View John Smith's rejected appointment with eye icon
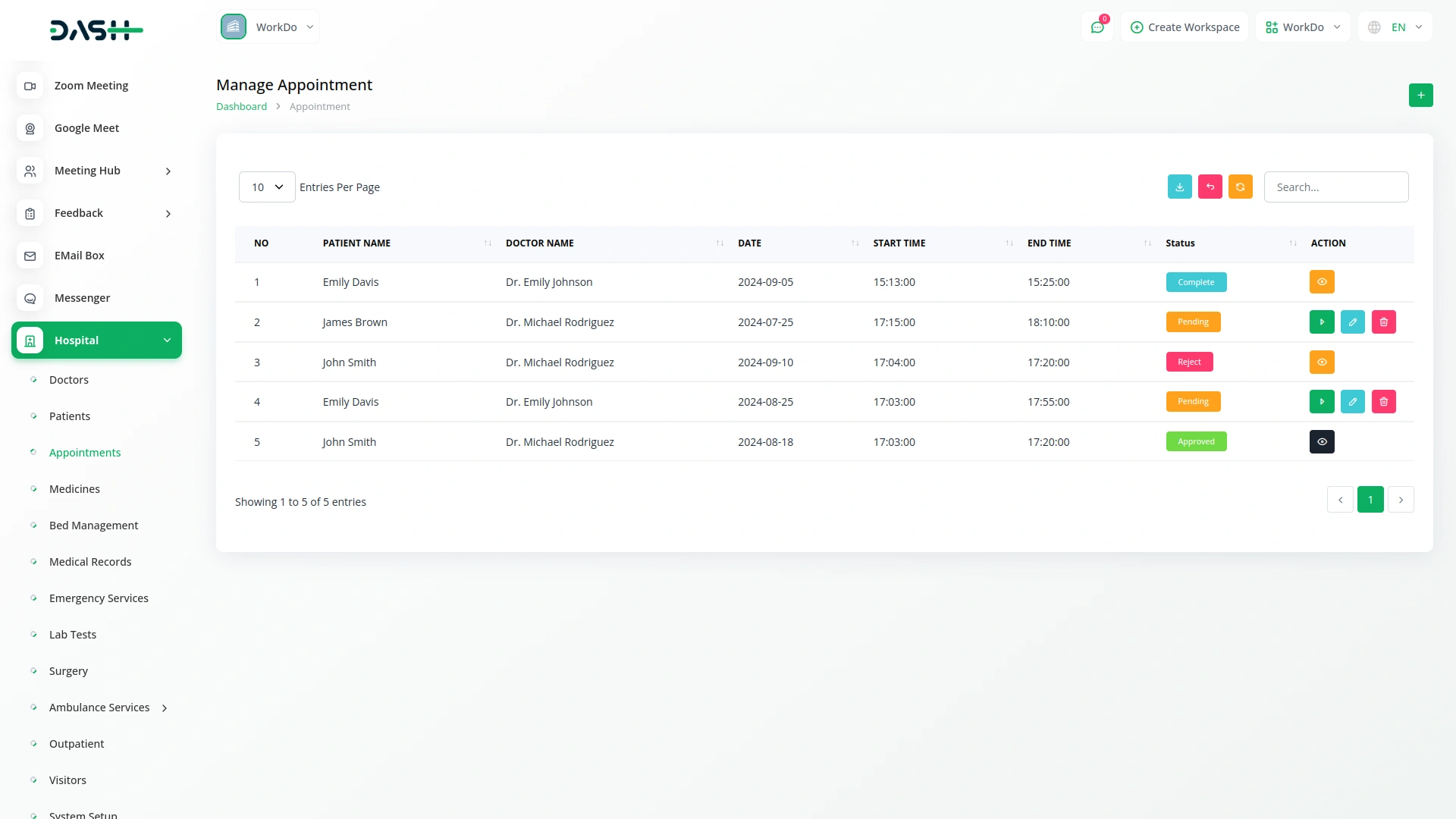The image size is (1456, 819). (1321, 362)
